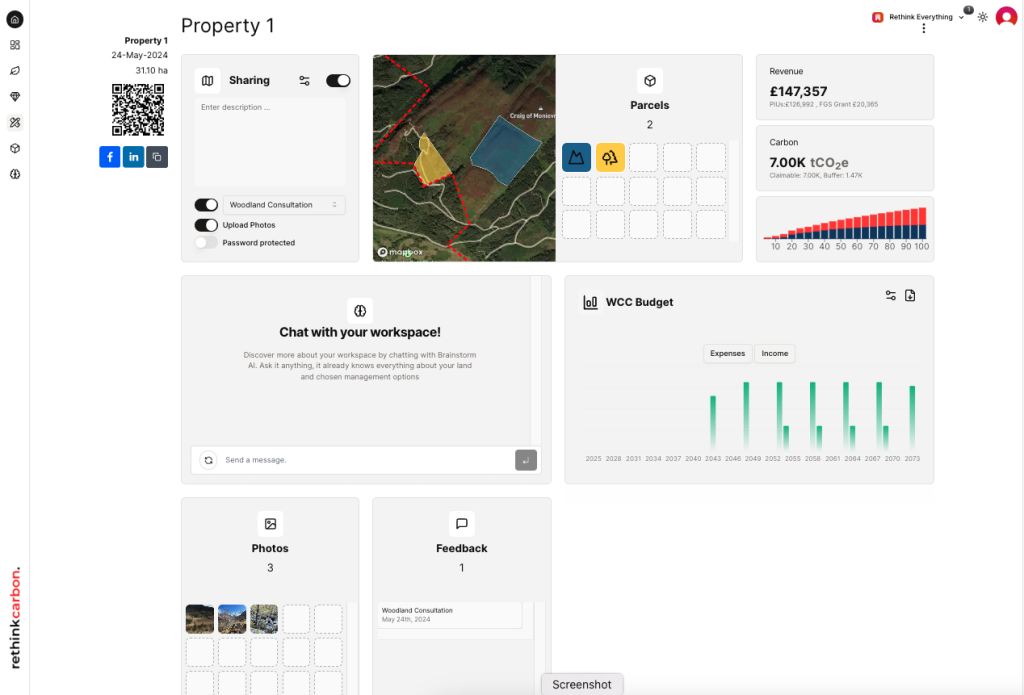Click the WCC Budget bar chart icon
This screenshot has width=1024, height=695.
(x=590, y=302)
